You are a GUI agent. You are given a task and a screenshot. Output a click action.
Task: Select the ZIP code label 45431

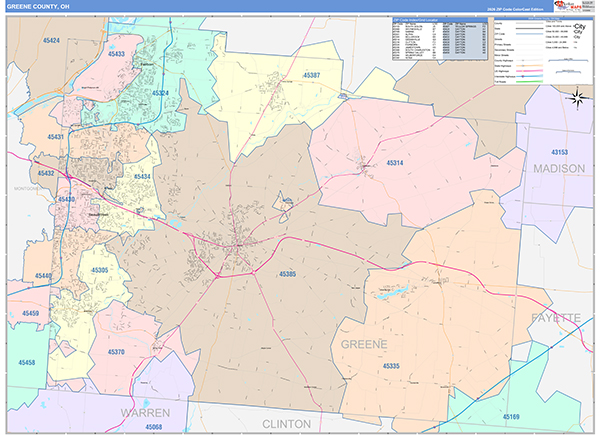click(x=55, y=137)
